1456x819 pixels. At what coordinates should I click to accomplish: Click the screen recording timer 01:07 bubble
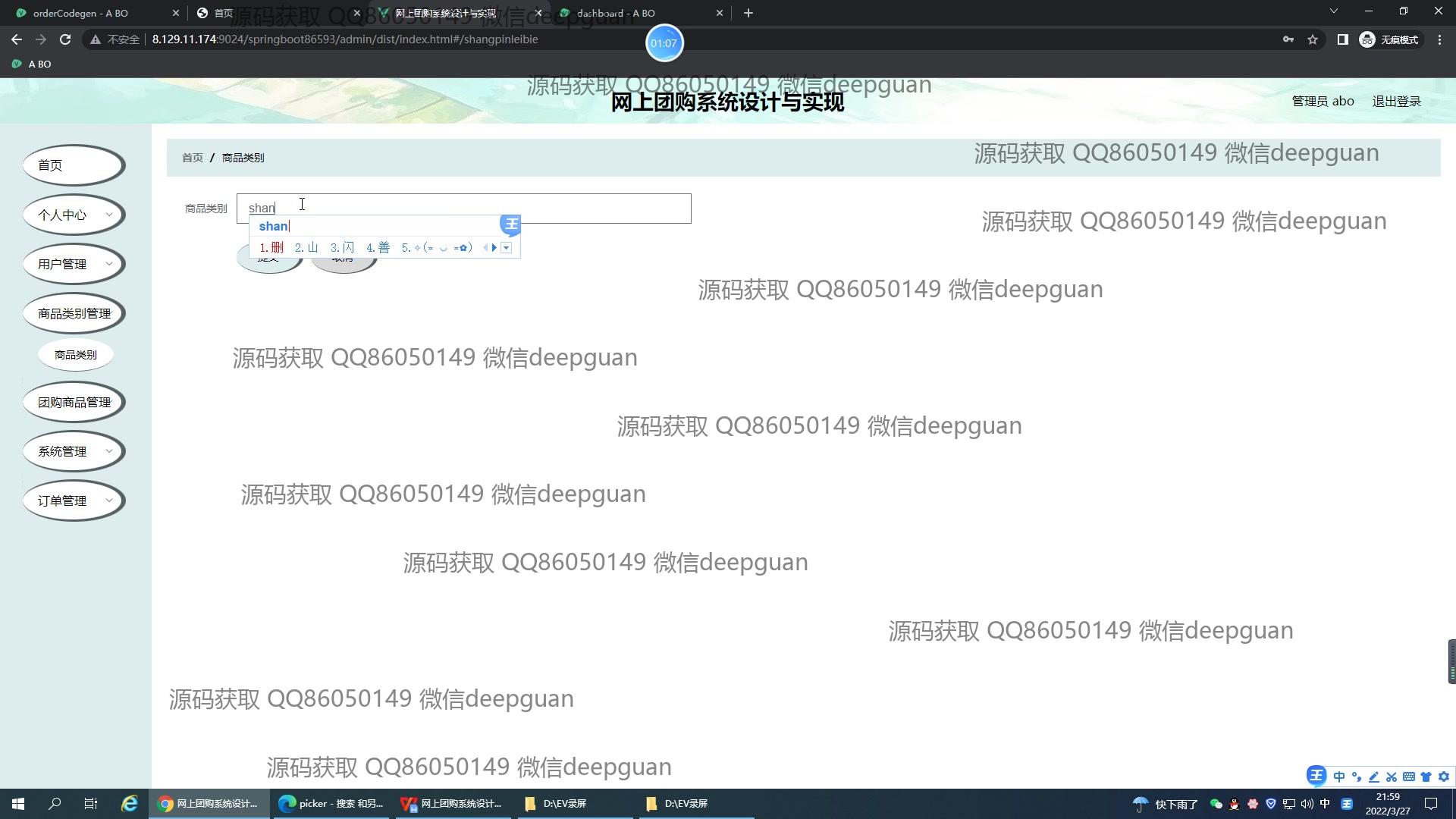pyautogui.click(x=664, y=43)
